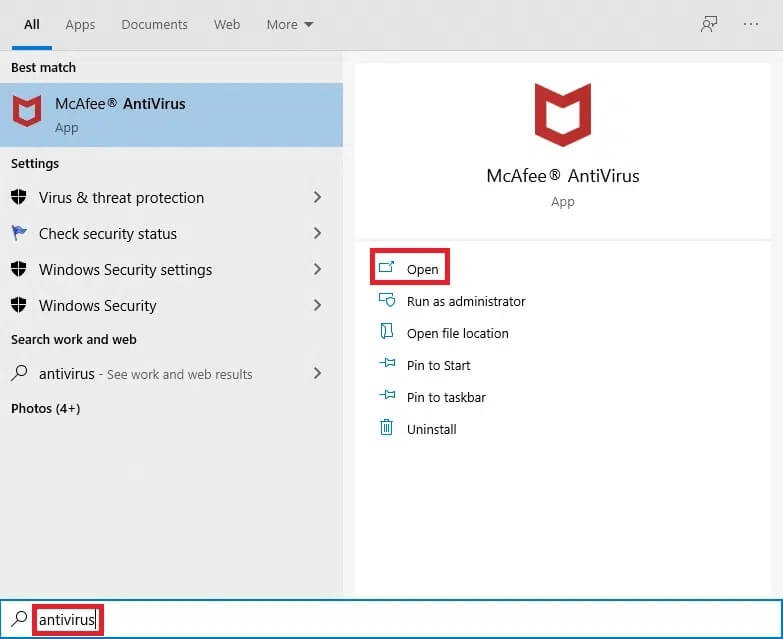
Task: Click the McAfee shield icon in Best match
Action: click(27, 111)
